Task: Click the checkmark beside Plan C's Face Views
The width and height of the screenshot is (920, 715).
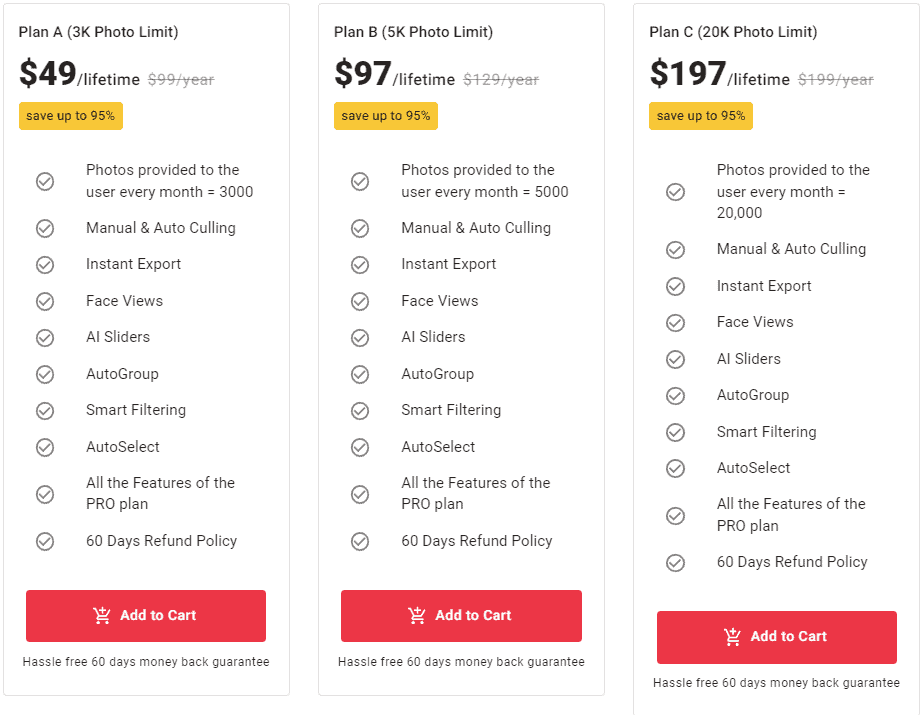Action: (x=675, y=322)
